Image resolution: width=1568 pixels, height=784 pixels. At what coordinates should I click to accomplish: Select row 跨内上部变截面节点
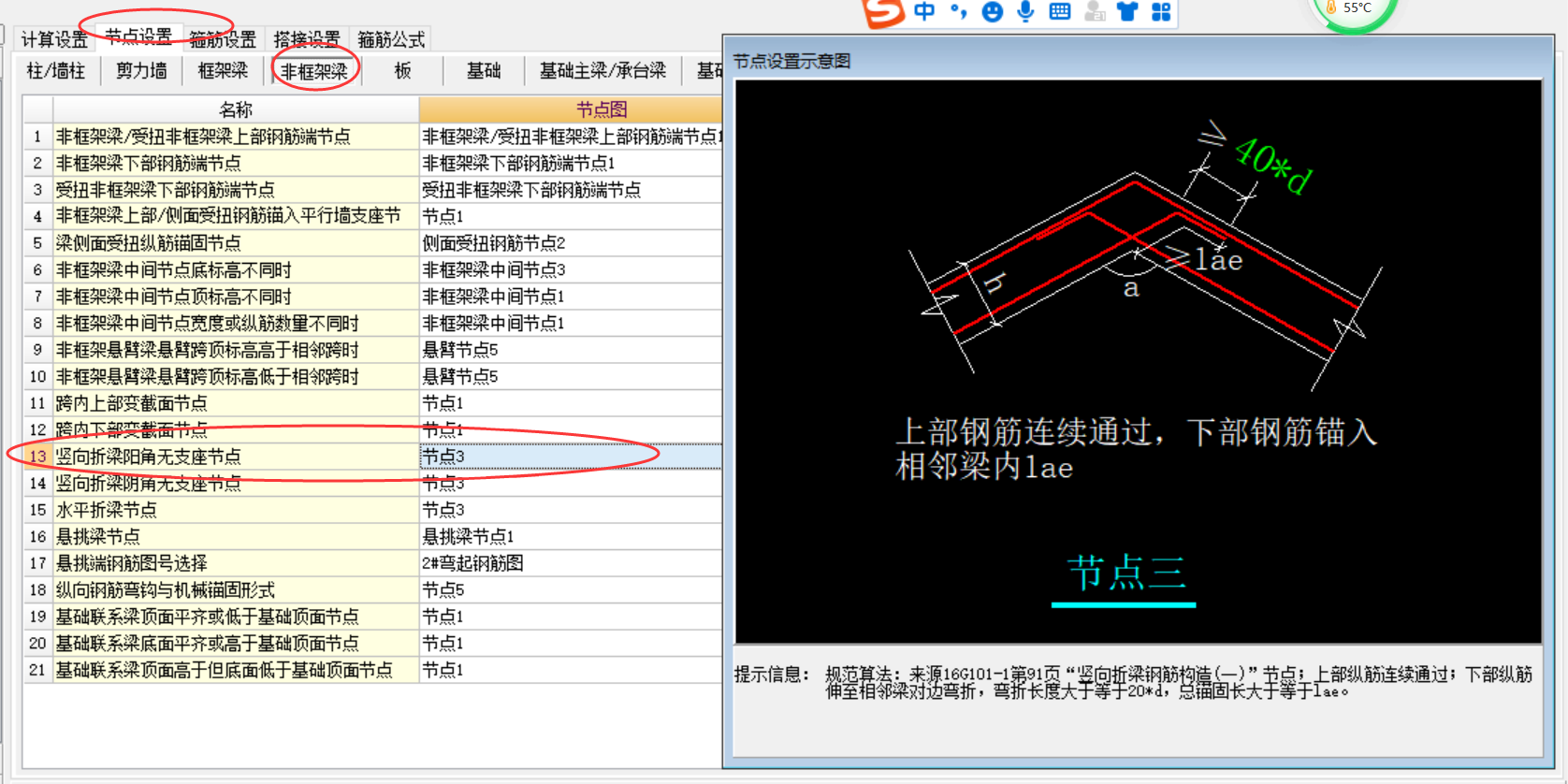click(x=236, y=403)
